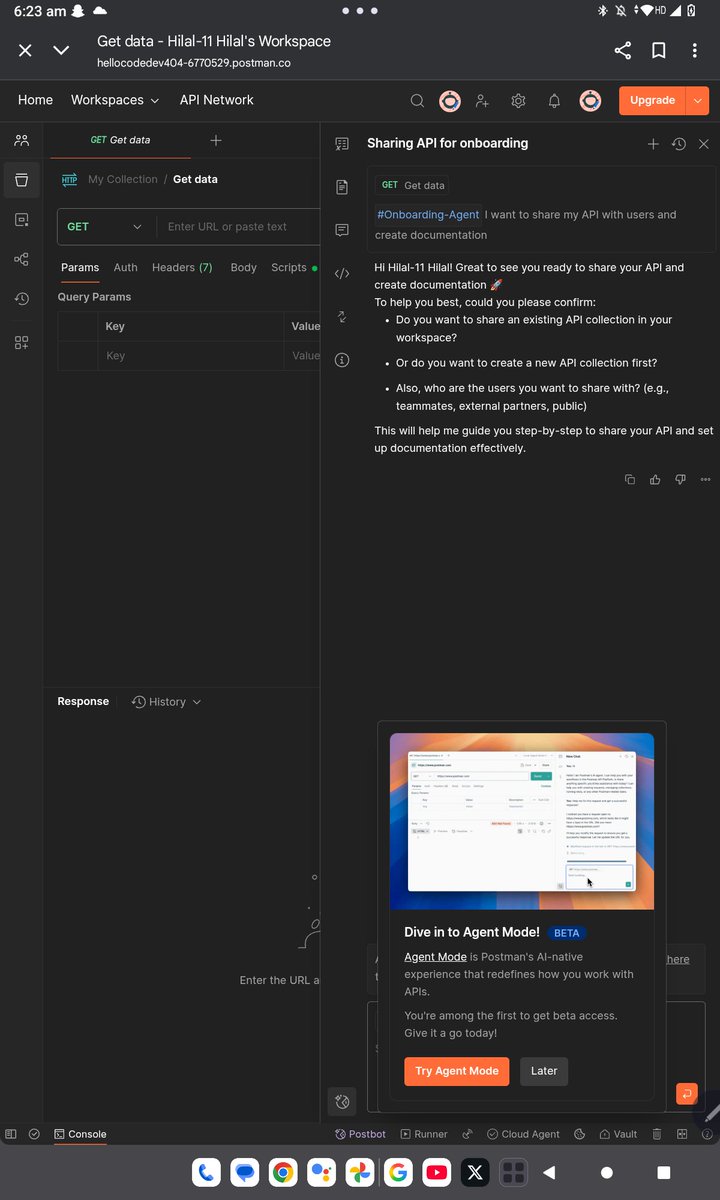Open Postbot in the status bar
The image size is (720, 1200).
[360, 1134]
